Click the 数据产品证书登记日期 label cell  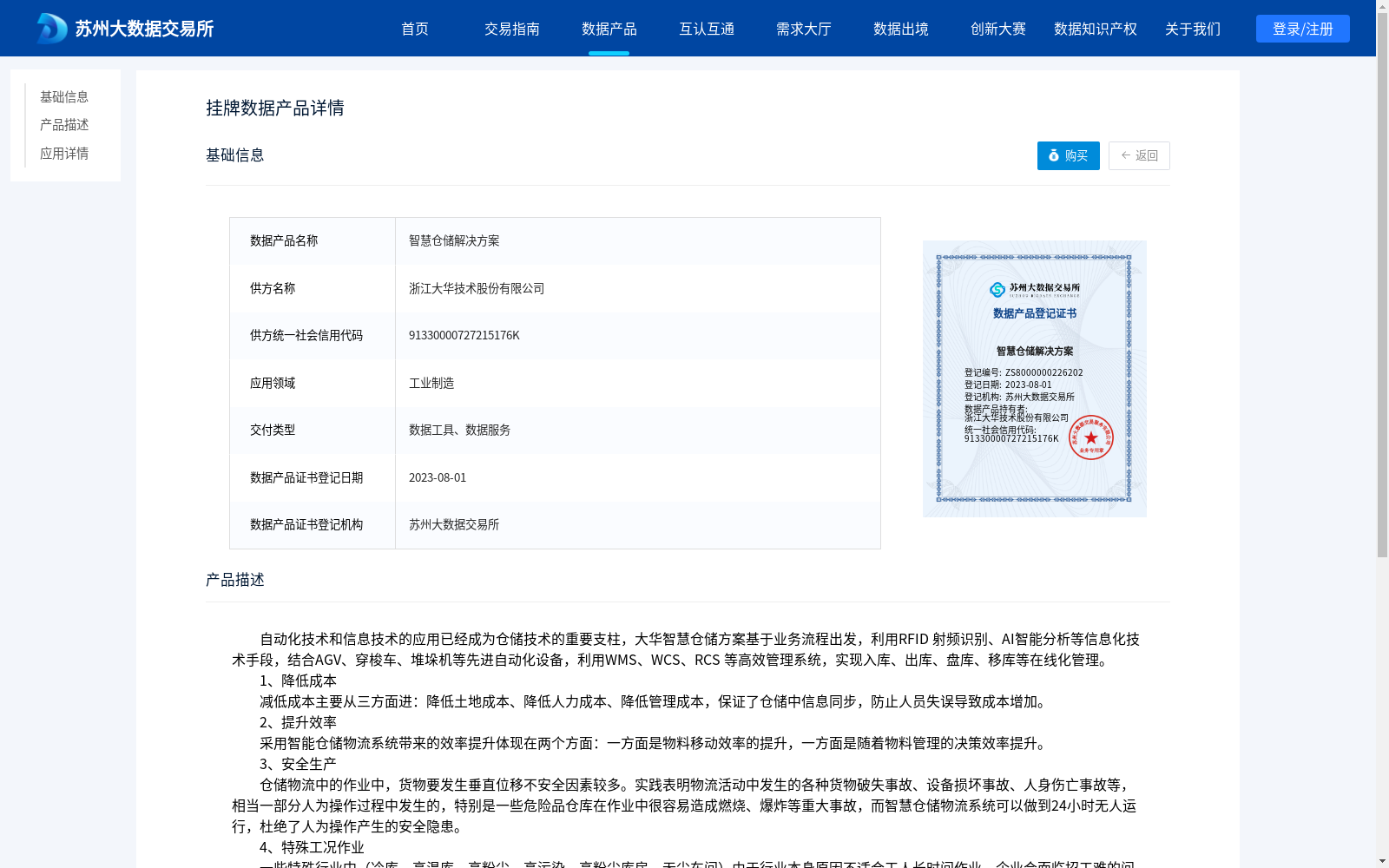click(313, 477)
